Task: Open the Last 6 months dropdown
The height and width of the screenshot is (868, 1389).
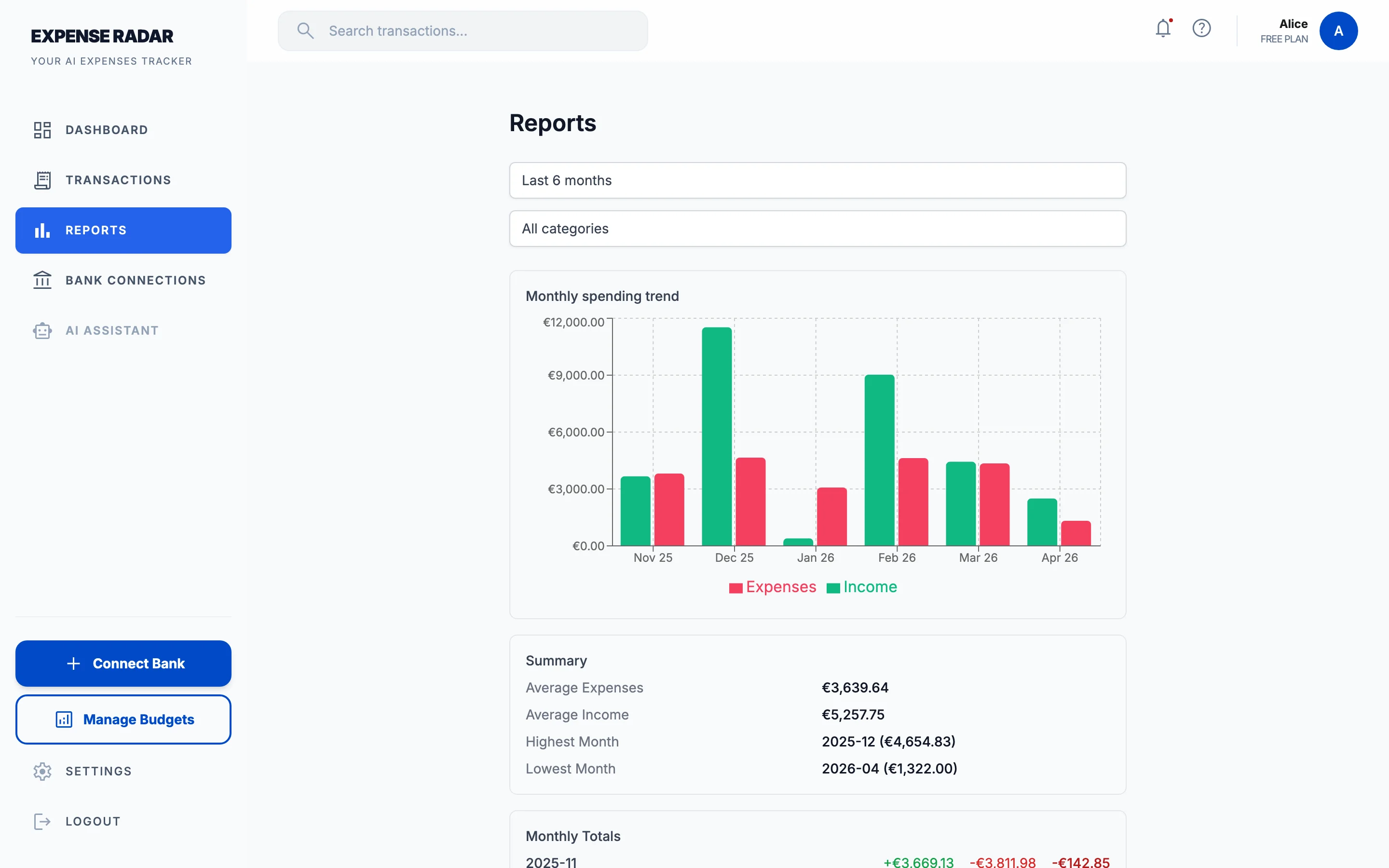Action: click(x=816, y=180)
